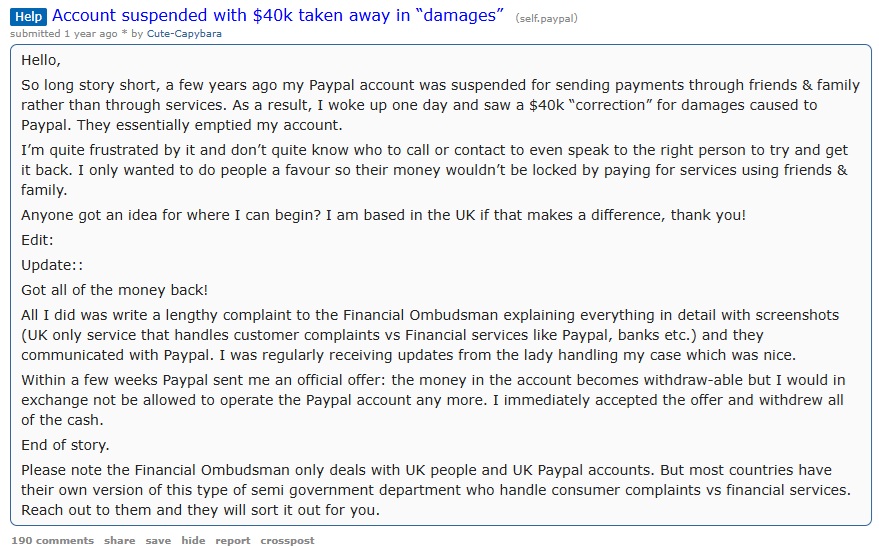Image resolution: width=879 pixels, height=547 pixels.
Task: Click the "Update::" line in the post
Action: (x=52, y=265)
